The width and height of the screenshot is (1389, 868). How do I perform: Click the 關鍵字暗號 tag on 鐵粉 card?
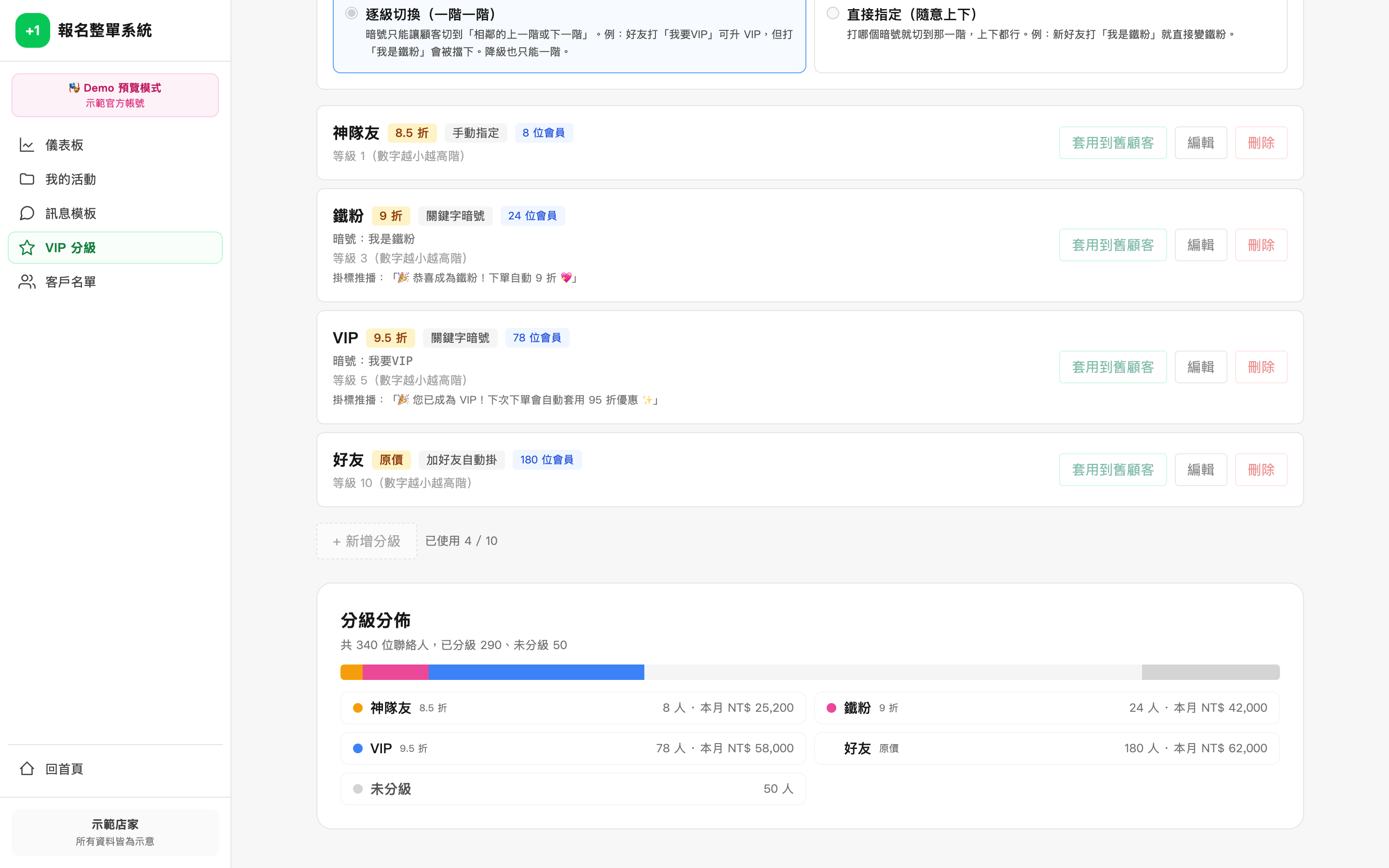[x=455, y=216]
